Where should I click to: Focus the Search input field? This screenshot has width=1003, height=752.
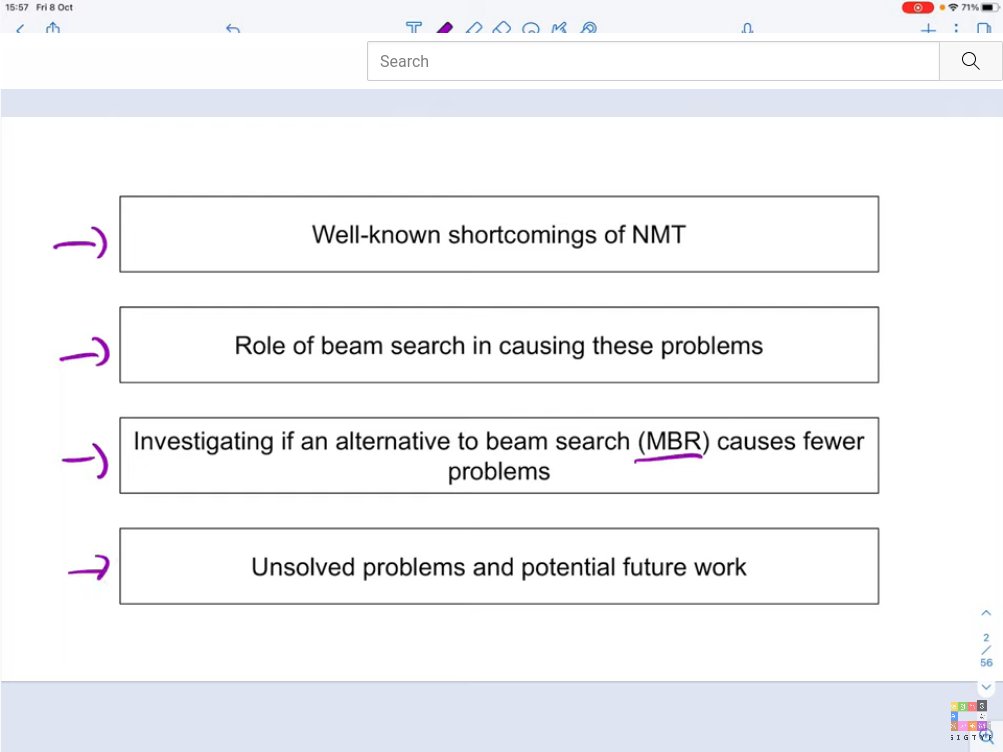click(x=653, y=61)
